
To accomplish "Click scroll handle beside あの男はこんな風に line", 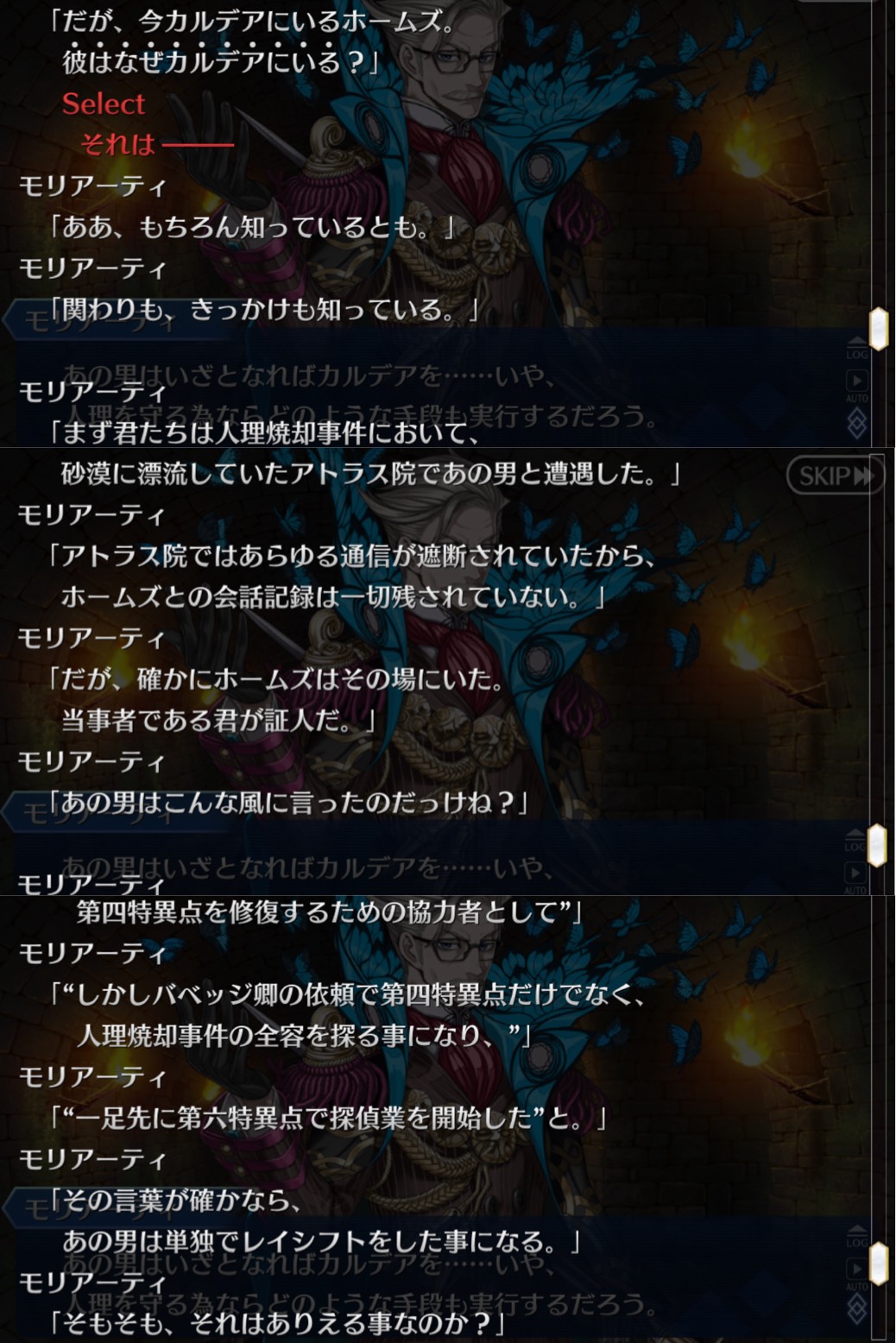I will click(x=877, y=845).
